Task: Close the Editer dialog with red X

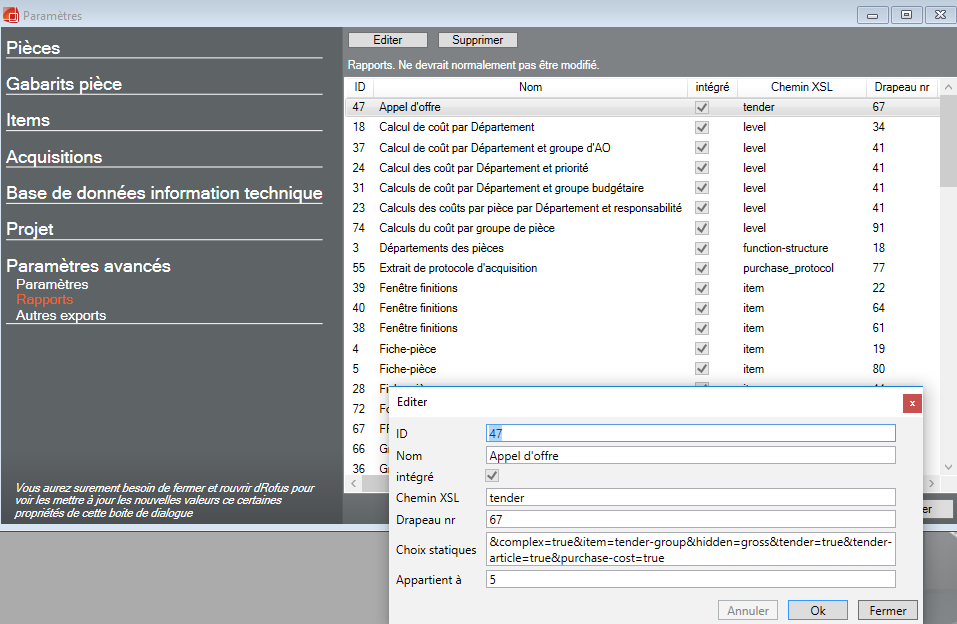Action: point(911,402)
